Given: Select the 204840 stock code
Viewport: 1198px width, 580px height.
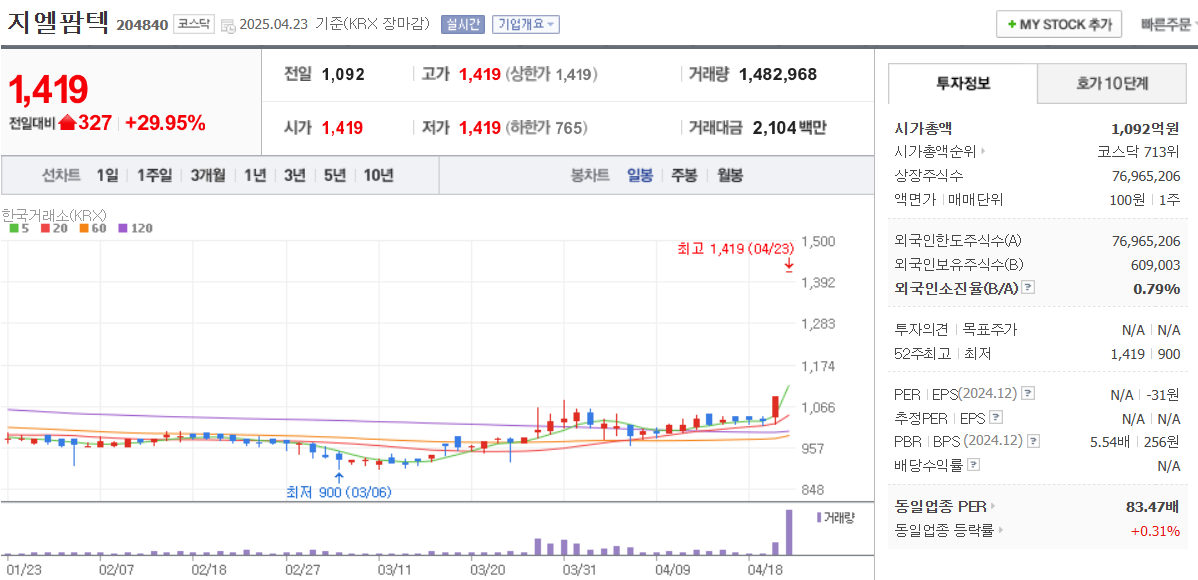Looking at the screenshot, I should click(x=142, y=25).
